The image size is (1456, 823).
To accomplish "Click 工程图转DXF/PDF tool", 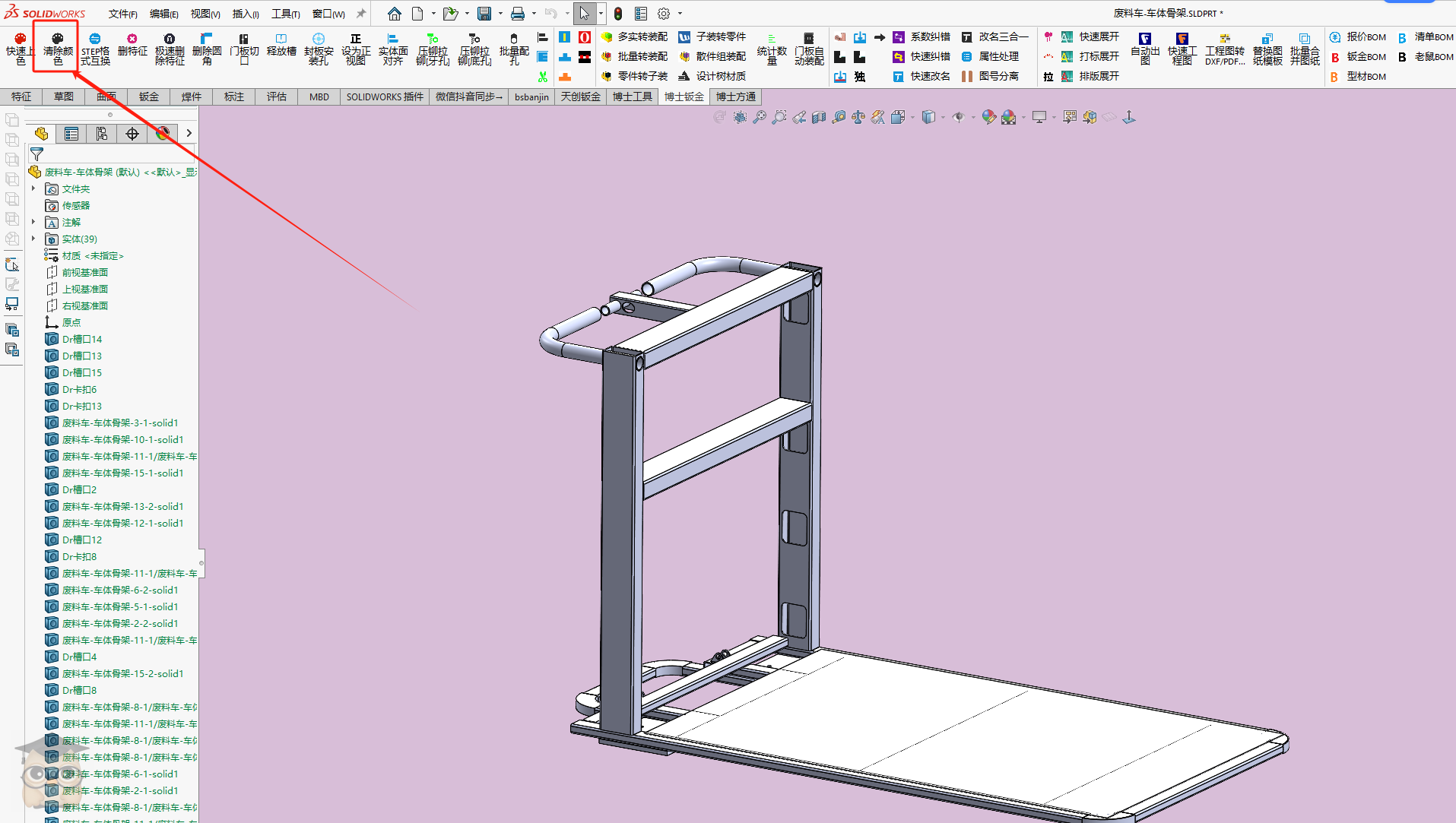I will (1225, 49).
